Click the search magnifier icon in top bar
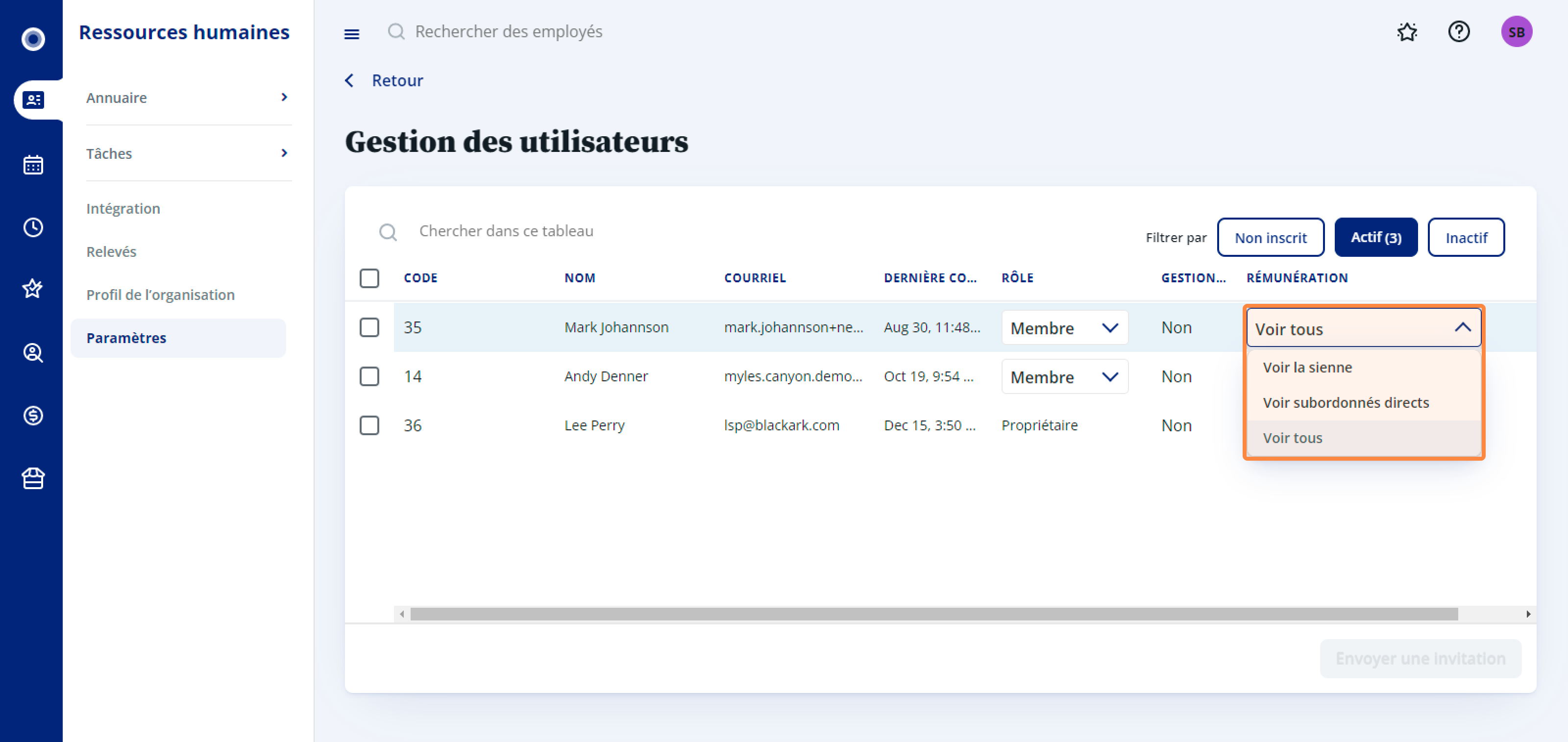 (395, 31)
